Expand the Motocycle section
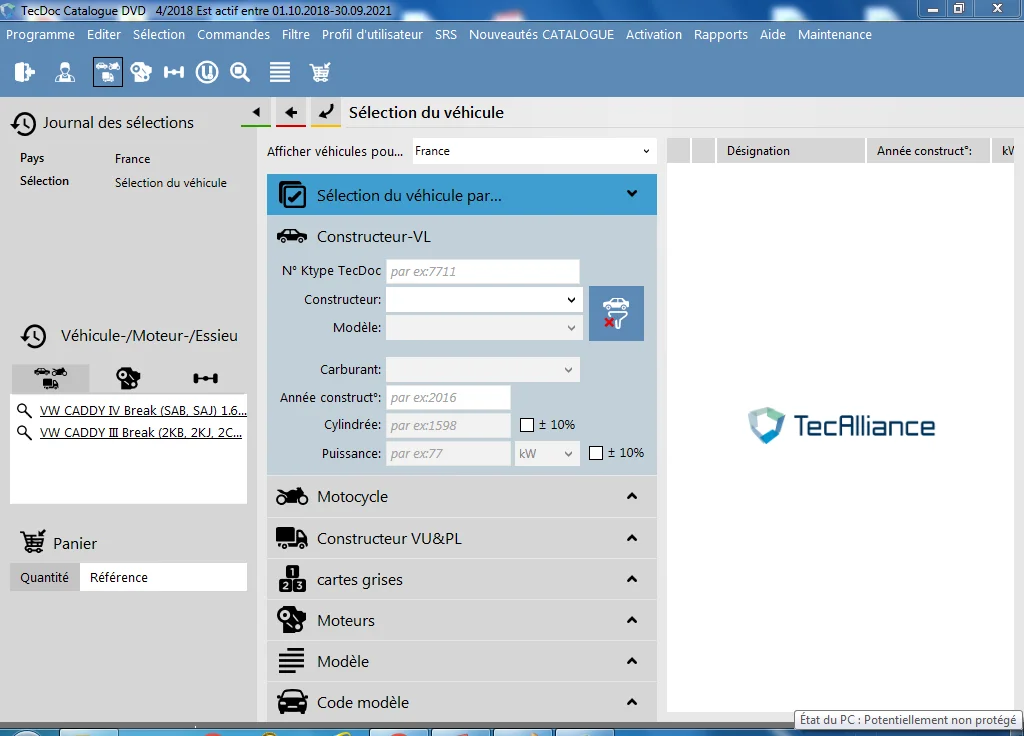The width and height of the screenshot is (1024, 736). (462, 497)
